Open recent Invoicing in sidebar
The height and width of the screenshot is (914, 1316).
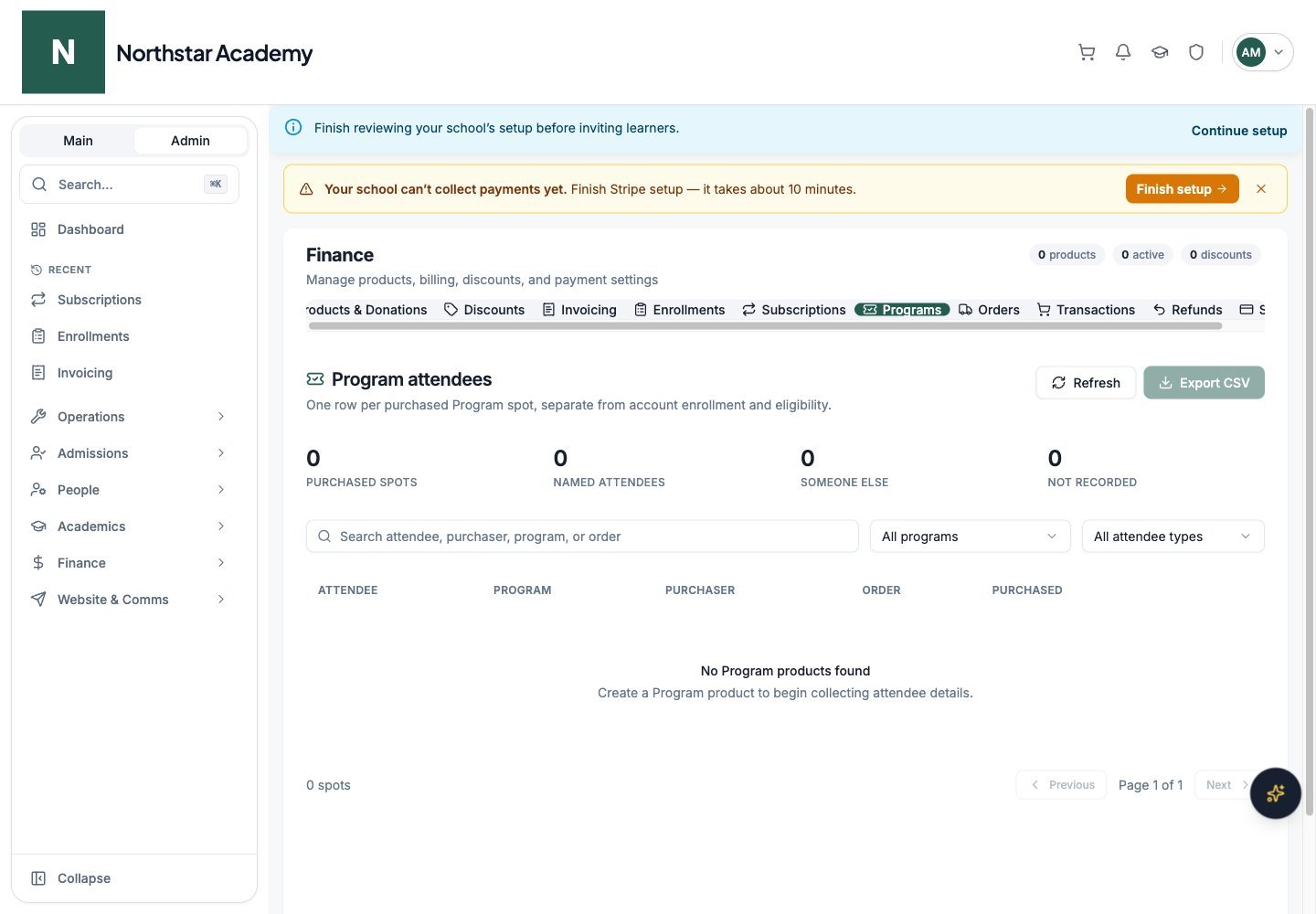pos(129,373)
